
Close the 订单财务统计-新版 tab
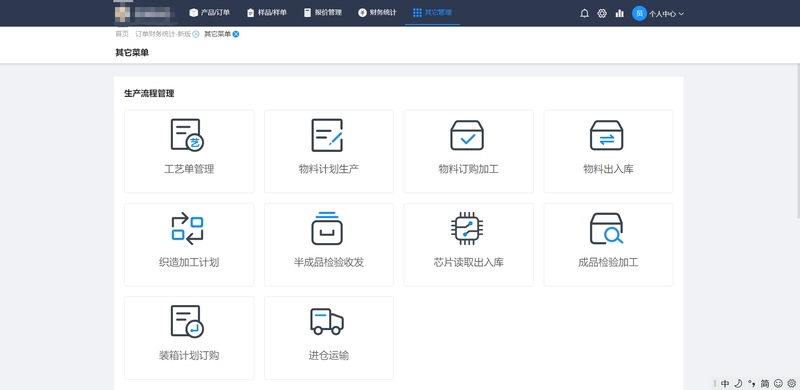(196, 34)
